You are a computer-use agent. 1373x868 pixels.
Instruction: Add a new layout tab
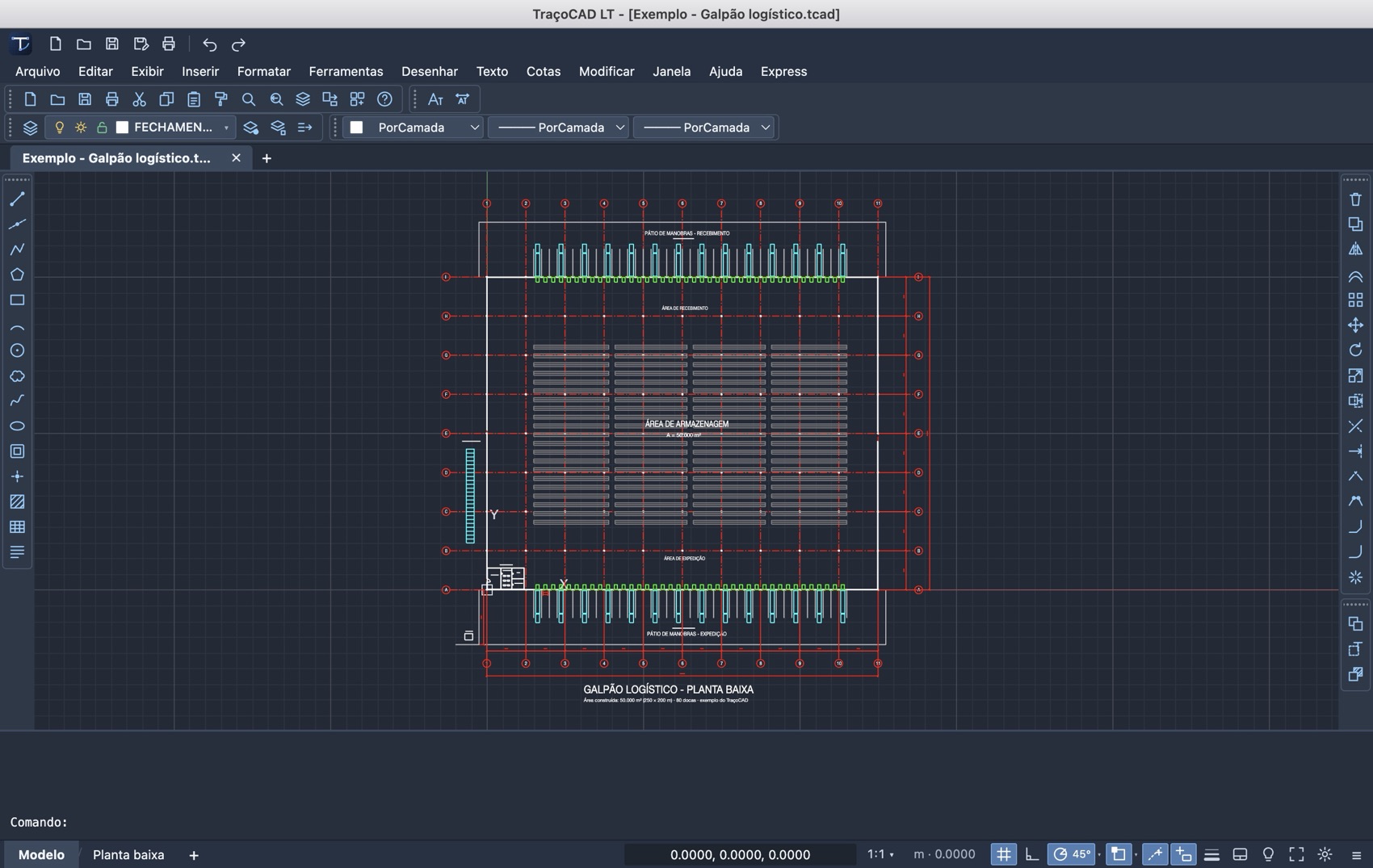coord(194,855)
